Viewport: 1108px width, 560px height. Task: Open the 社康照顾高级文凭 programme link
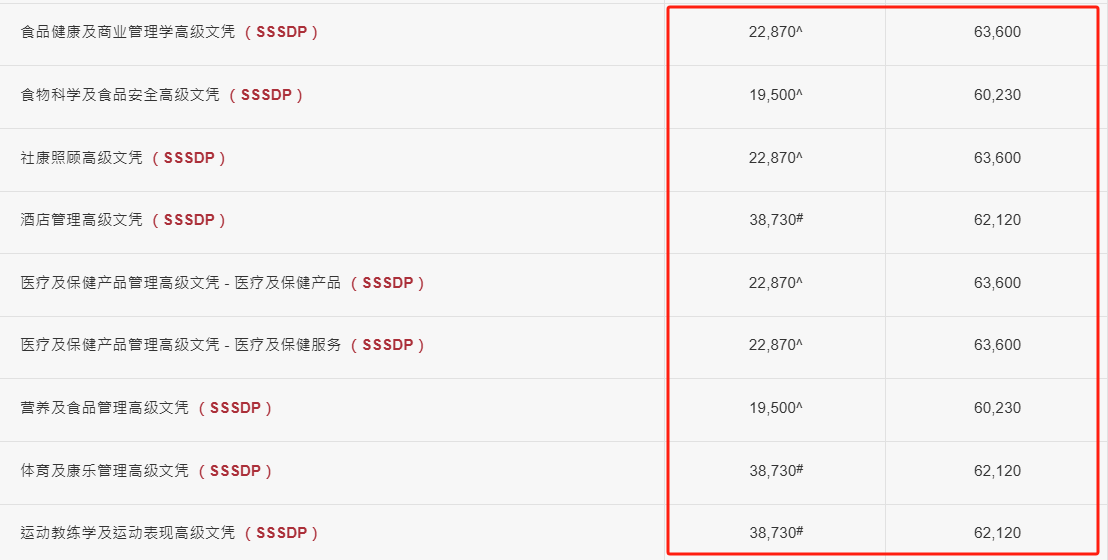81,158
